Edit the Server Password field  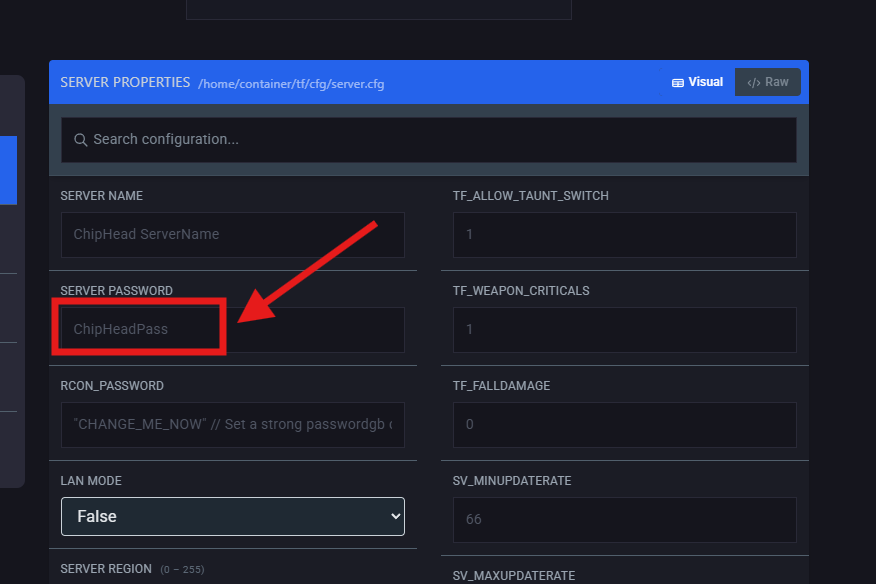232,330
